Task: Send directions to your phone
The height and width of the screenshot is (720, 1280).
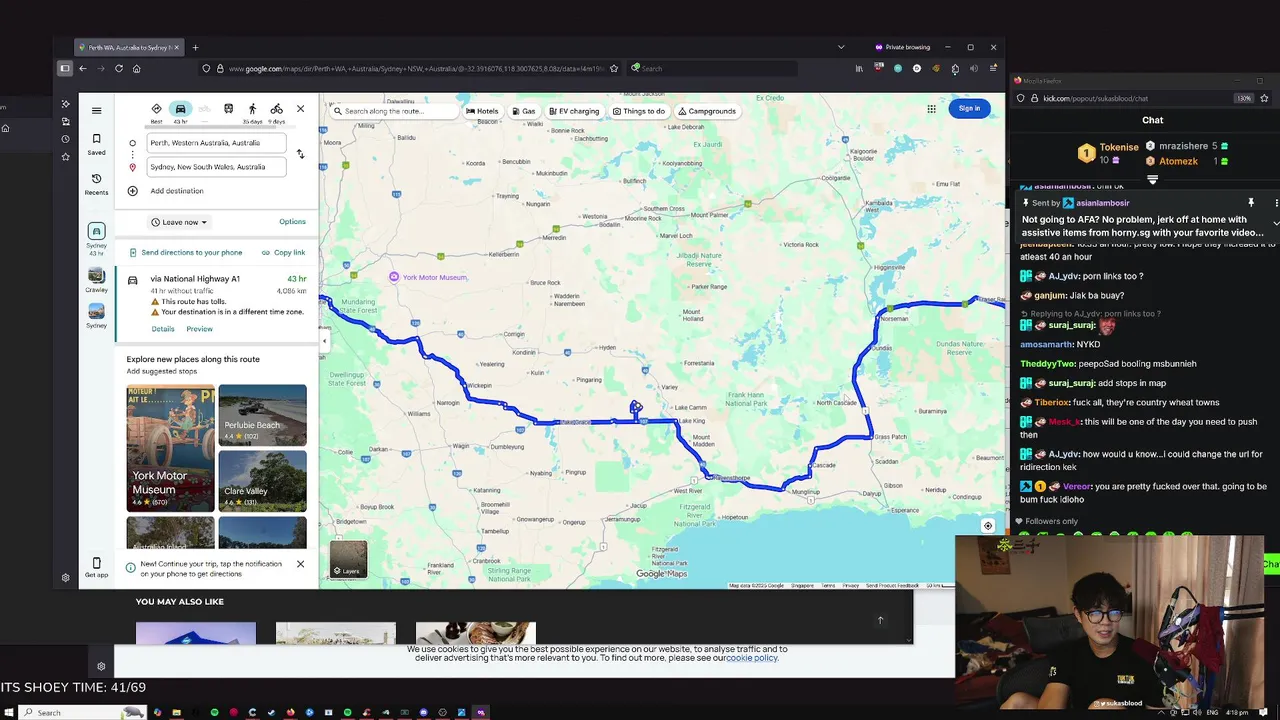Action: tap(184, 253)
